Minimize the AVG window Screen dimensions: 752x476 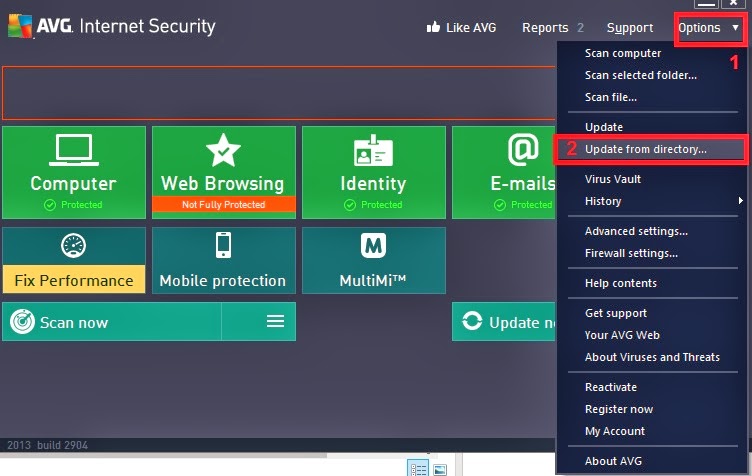706,4
